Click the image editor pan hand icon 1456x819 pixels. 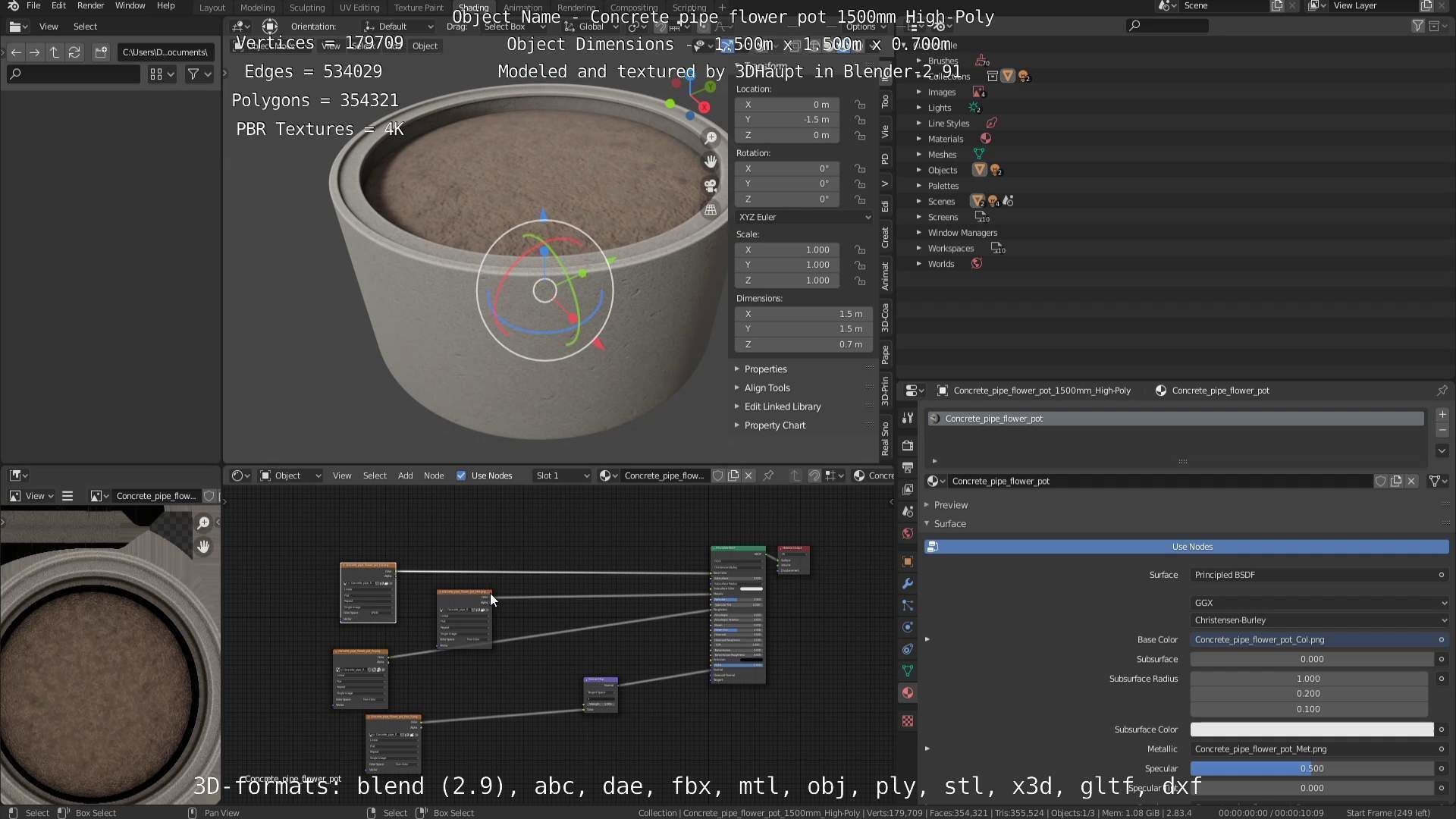(203, 546)
